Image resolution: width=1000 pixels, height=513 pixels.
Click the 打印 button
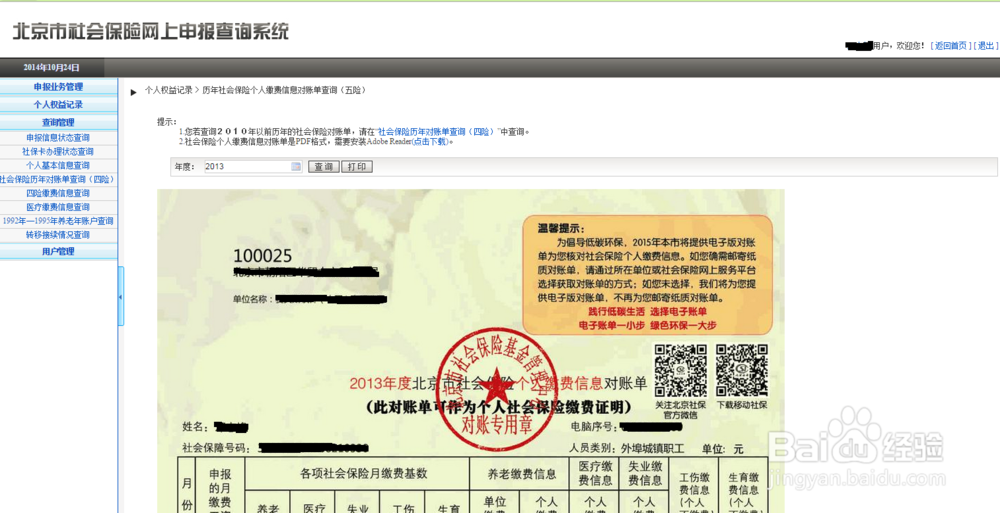tap(357, 167)
